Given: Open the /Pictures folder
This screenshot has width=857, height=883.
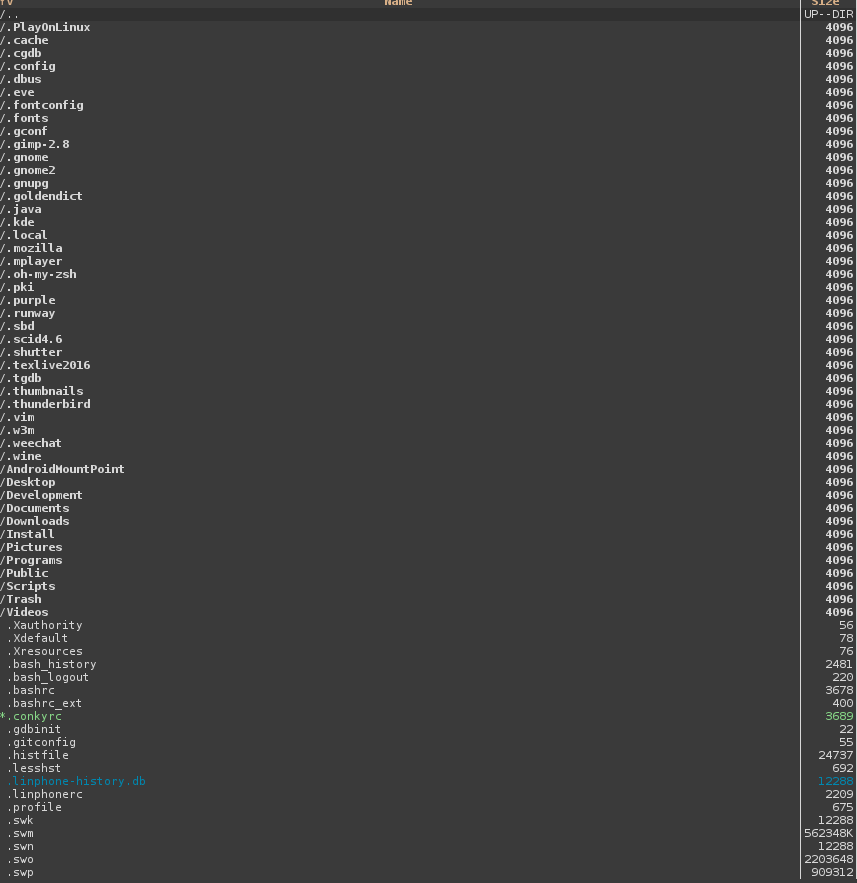Looking at the screenshot, I should pos(32,548).
